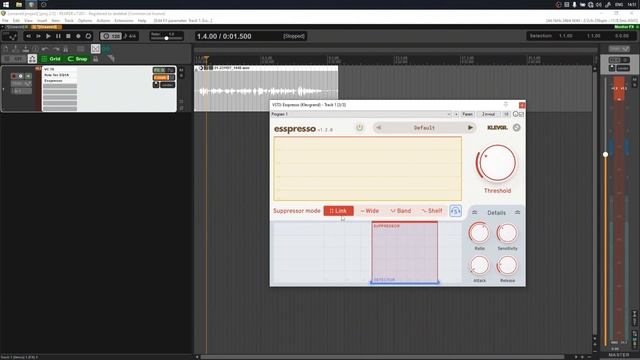
Task: Click the circular settings icon beside Klevgr logo
Action: point(517,128)
